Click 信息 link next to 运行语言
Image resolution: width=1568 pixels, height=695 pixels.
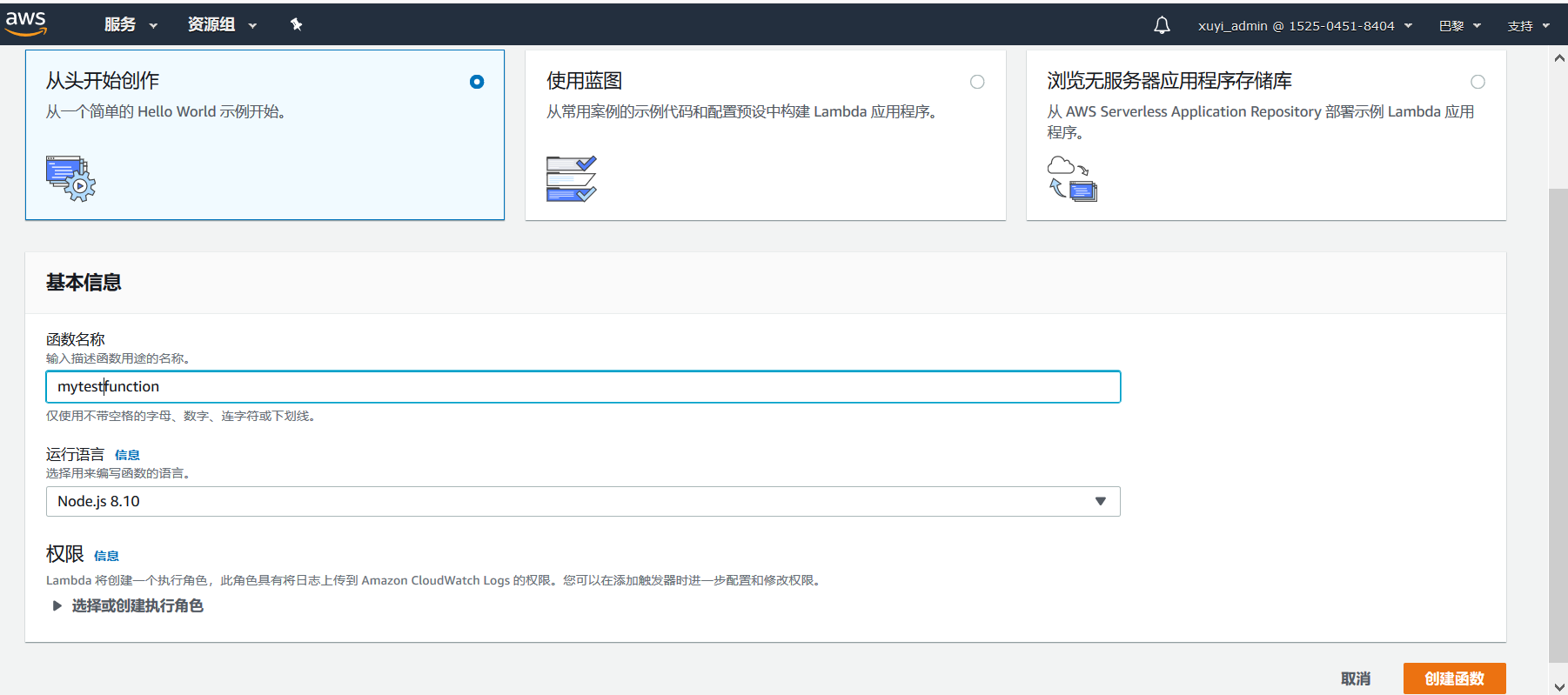127,455
